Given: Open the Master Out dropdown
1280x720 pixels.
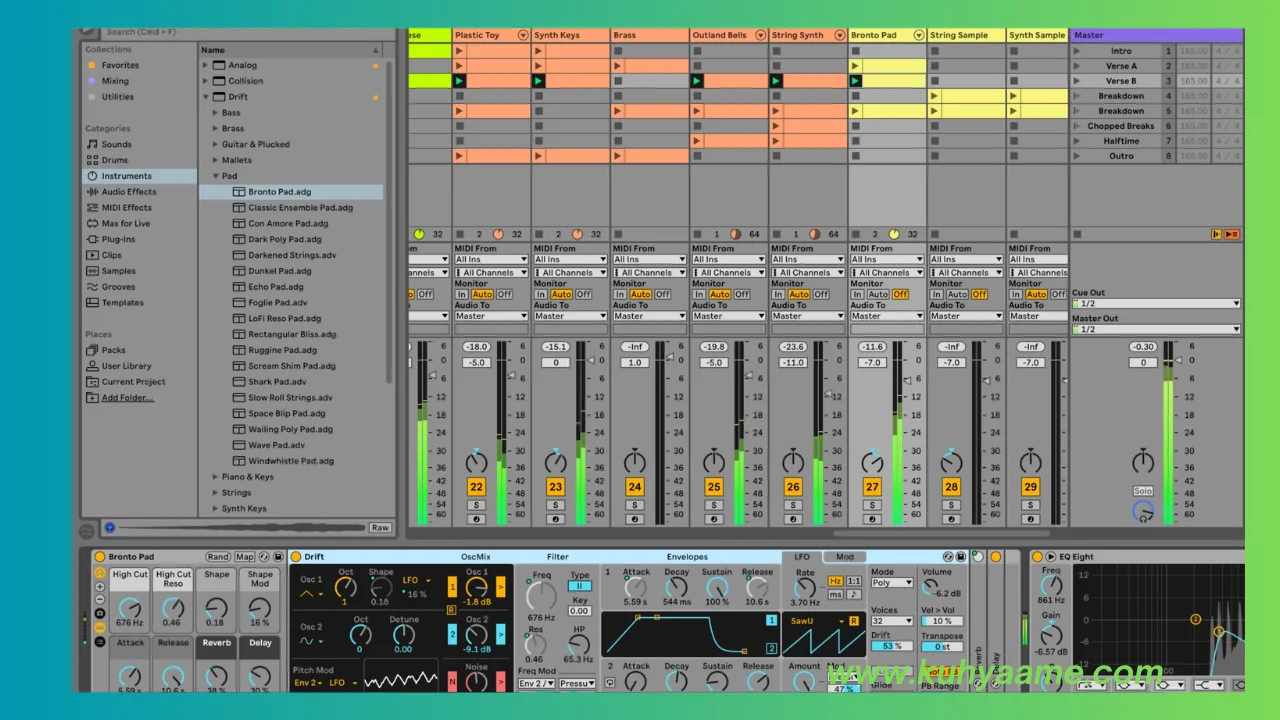Looking at the screenshot, I should [1156, 329].
